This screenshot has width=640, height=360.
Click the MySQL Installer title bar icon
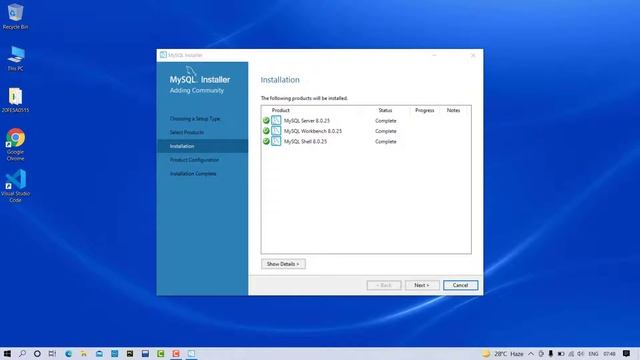[163, 55]
